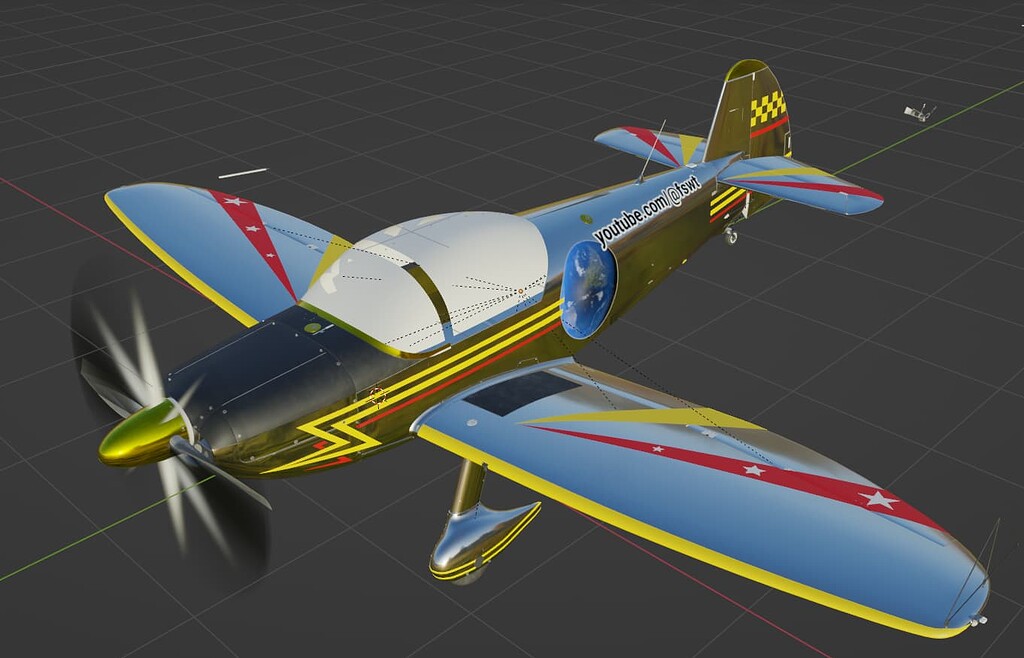Screen dimensions: 1024x658
Task: Click the youtube.com/@fswt decal text
Action: tap(645, 216)
